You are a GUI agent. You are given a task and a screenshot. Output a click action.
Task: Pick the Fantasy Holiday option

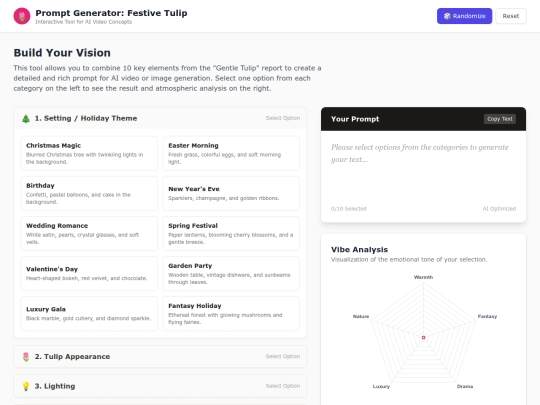tap(231, 313)
